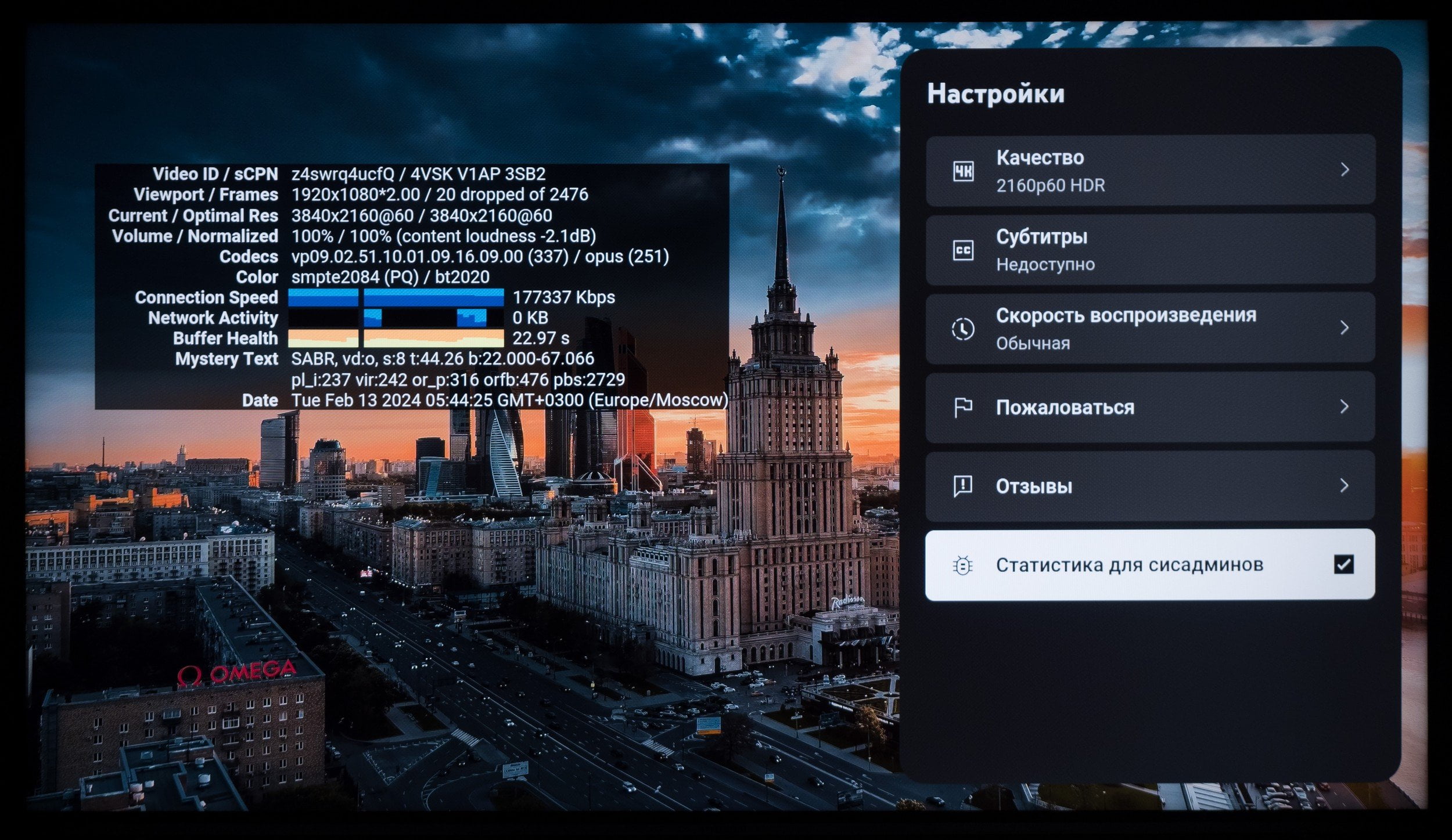Click the 'Volume / Normalized' label

point(195,236)
